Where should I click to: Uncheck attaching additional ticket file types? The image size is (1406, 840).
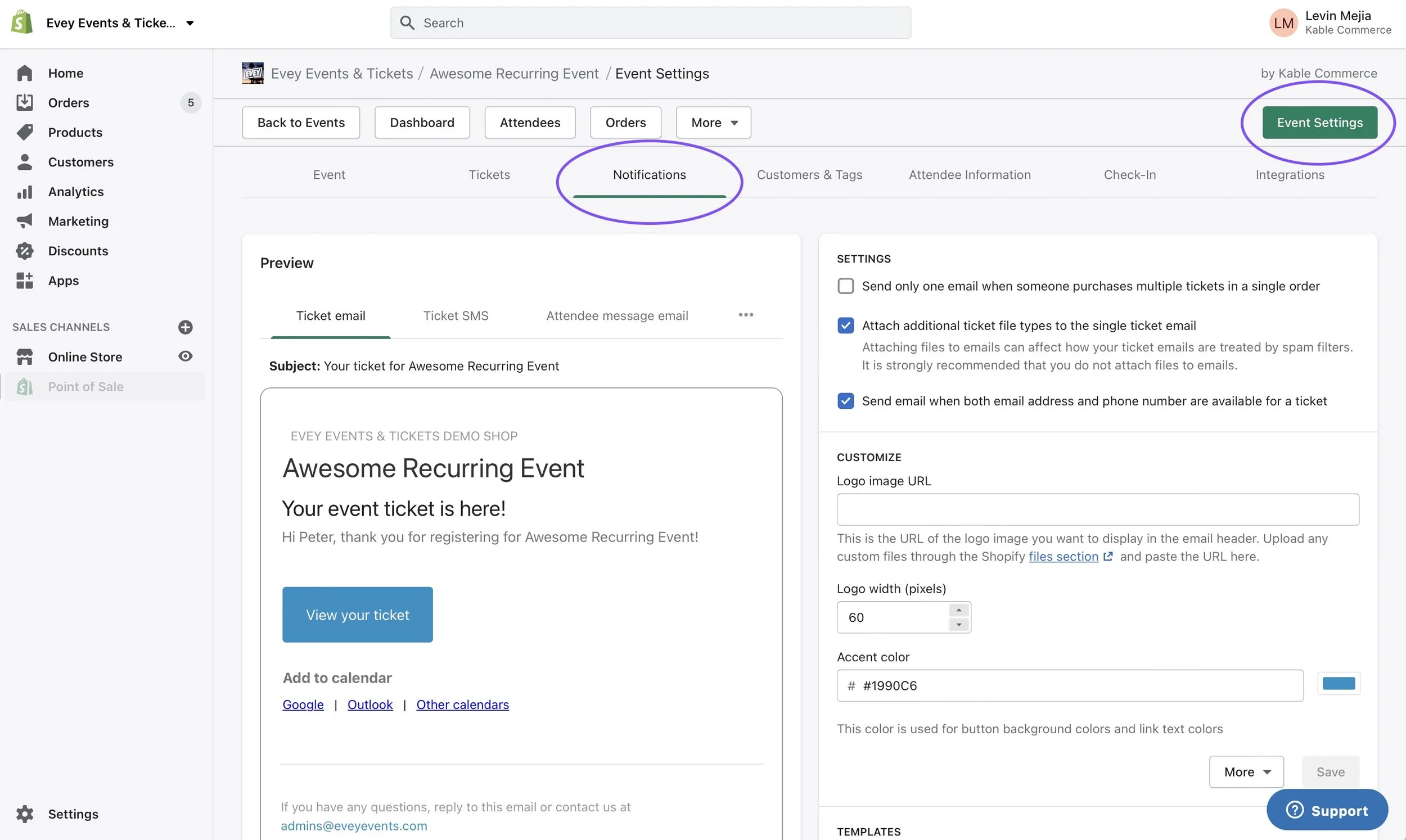[846, 325]
